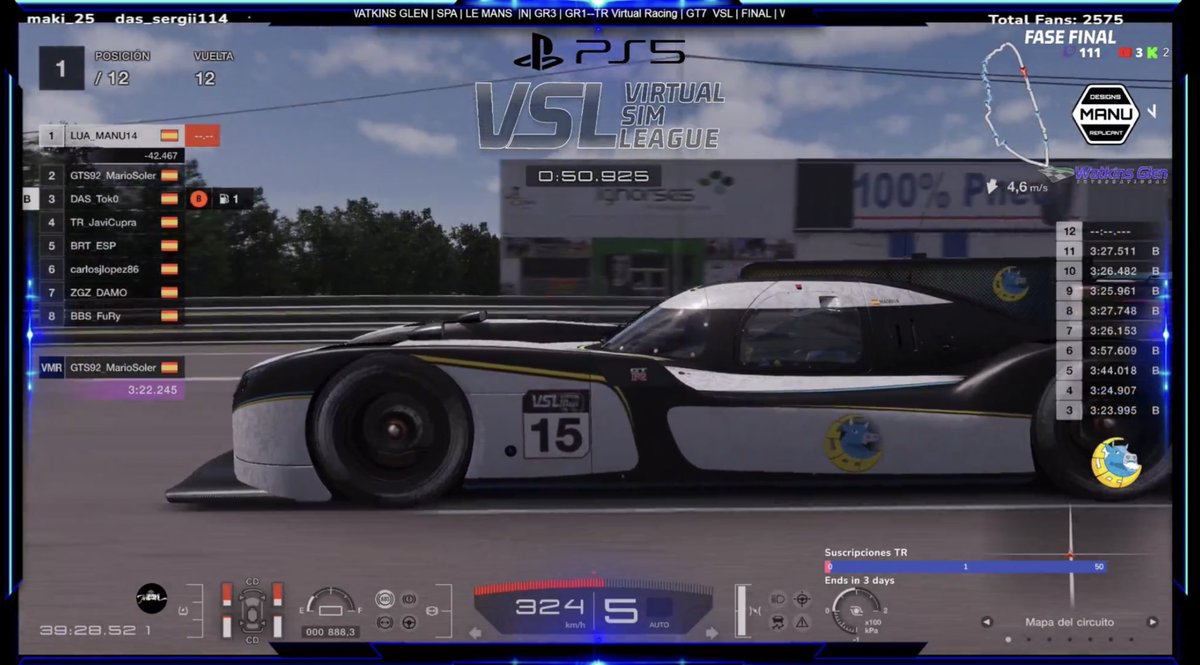
Task: Click the scrolling stream title ticker
Action: coord(570,14)
